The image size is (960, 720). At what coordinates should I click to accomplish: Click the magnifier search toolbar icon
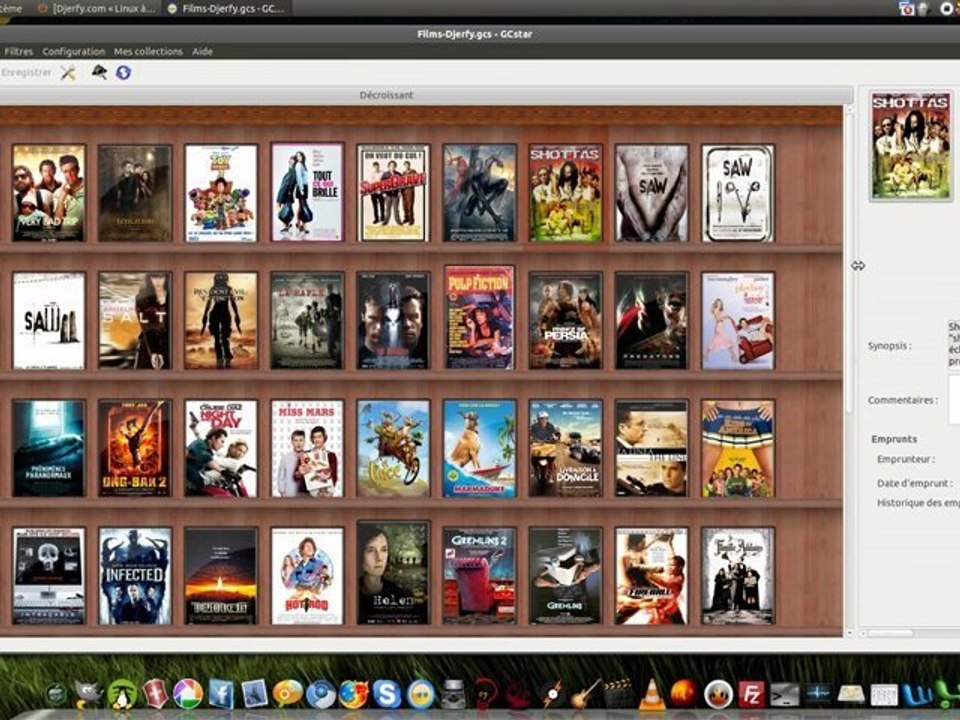99,72
